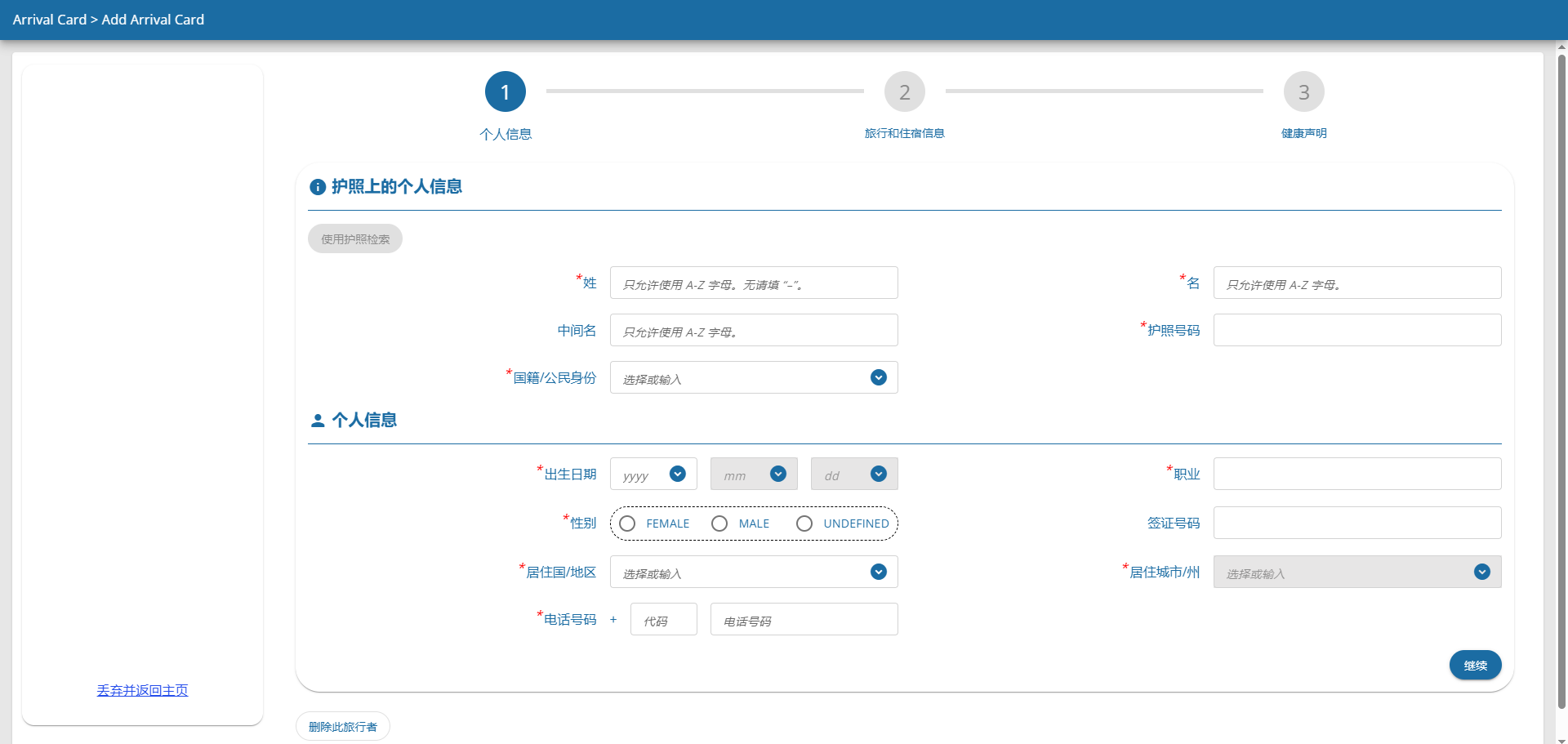
Task: Open the 国籍/公民身份 dropdown arrow
Action: coord(879,377)
